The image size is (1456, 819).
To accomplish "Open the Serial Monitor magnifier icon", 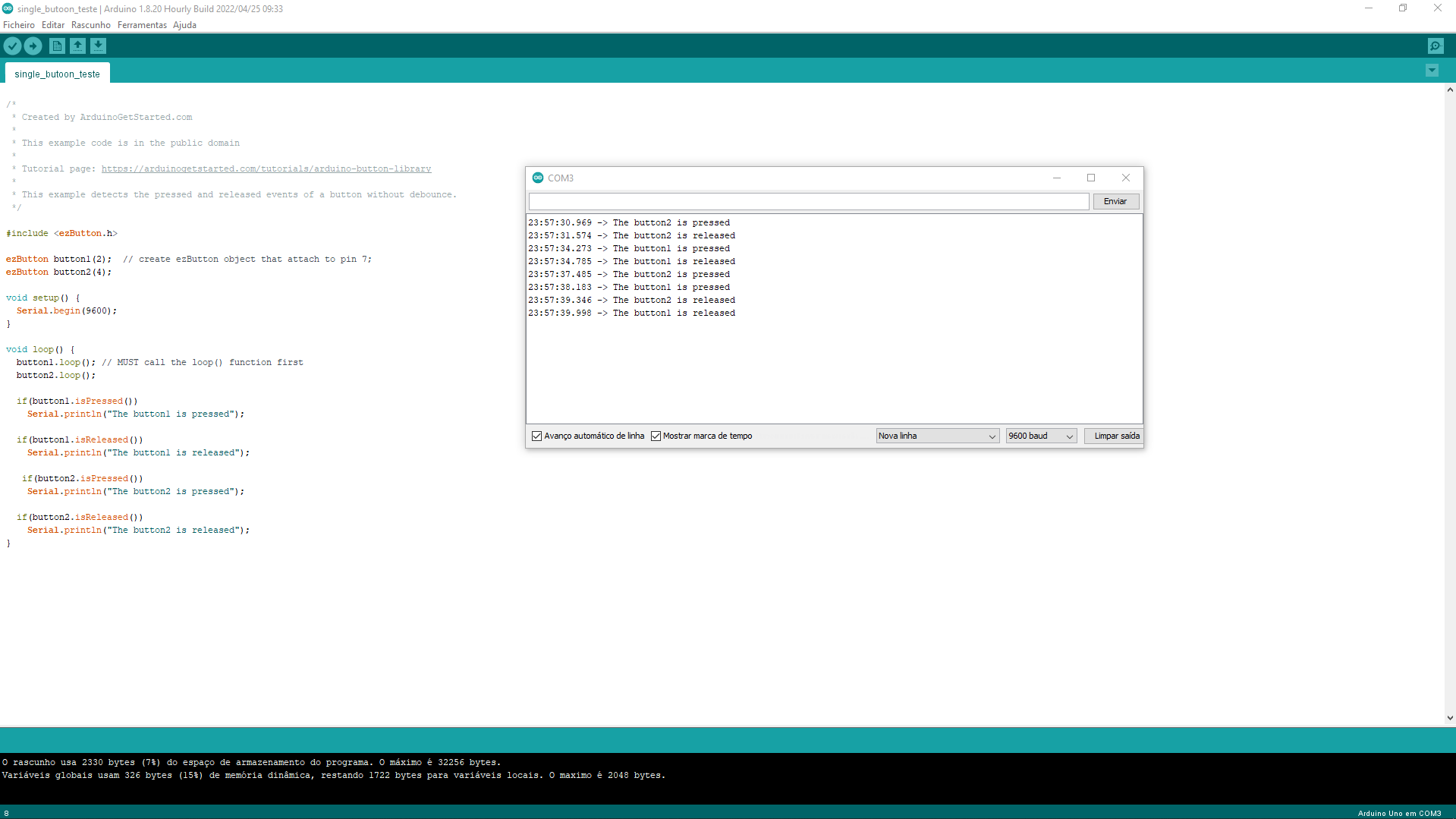I will [x=1436, y=46].
